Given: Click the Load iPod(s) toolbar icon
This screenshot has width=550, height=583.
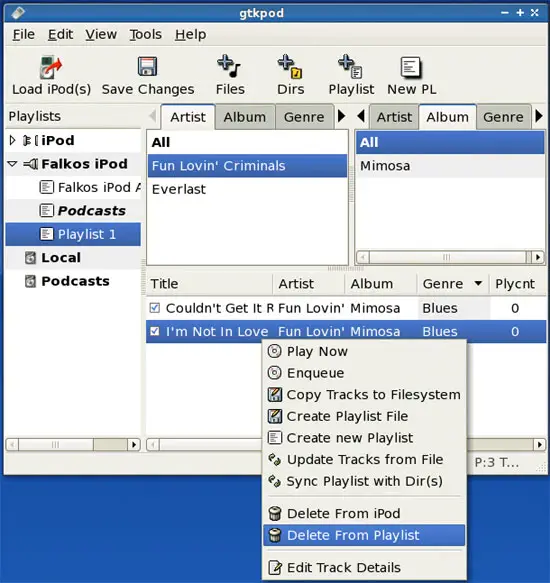Looking at the screenshot, I should point(51,67).
